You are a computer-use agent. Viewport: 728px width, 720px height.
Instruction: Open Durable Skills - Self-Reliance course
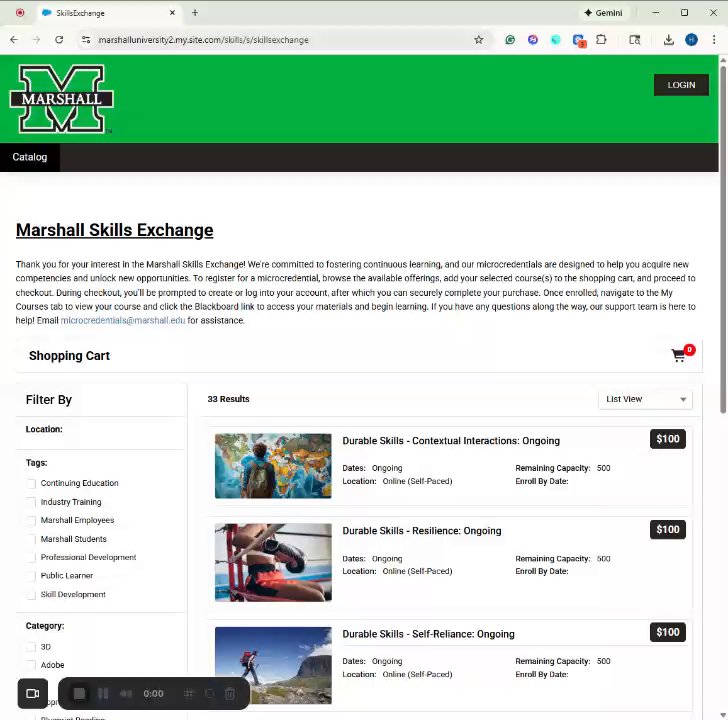pyautogui.click(x=428, y=634)
